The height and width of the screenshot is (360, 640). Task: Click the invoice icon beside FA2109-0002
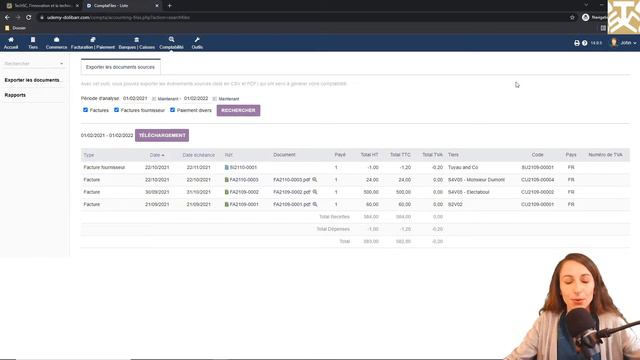pos(227,192)
